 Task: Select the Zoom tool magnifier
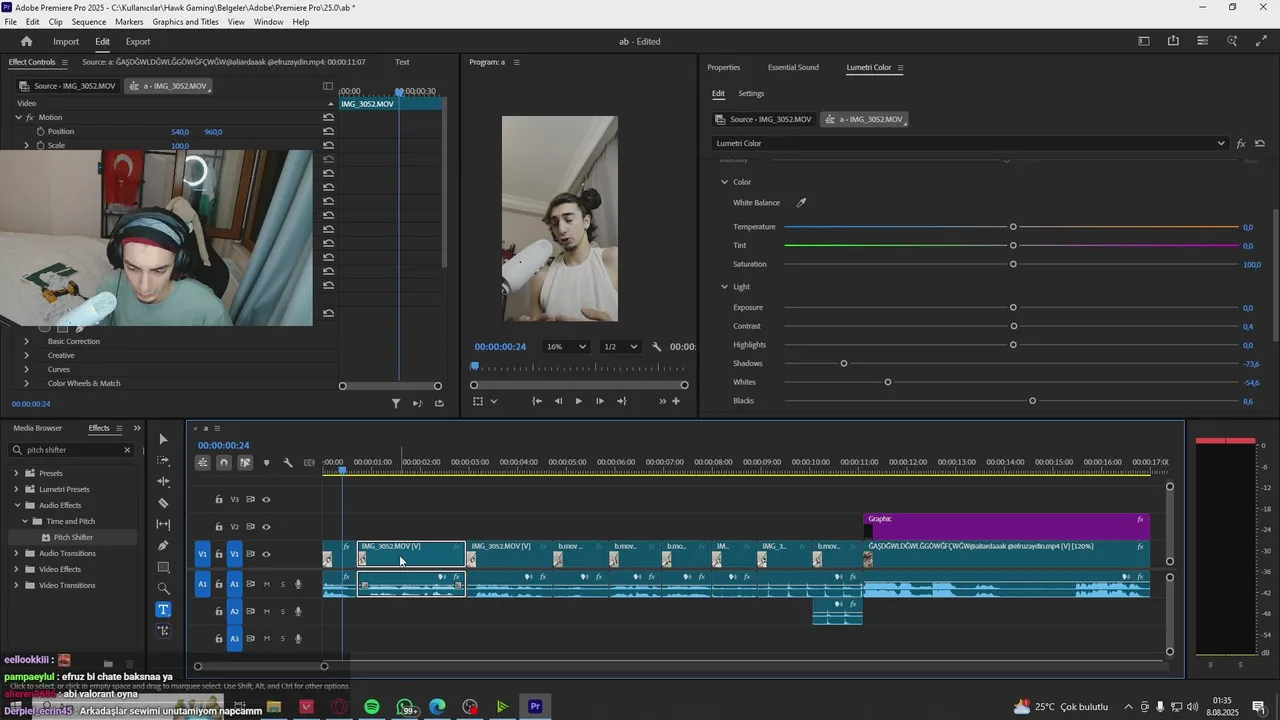tap(163, 588)
